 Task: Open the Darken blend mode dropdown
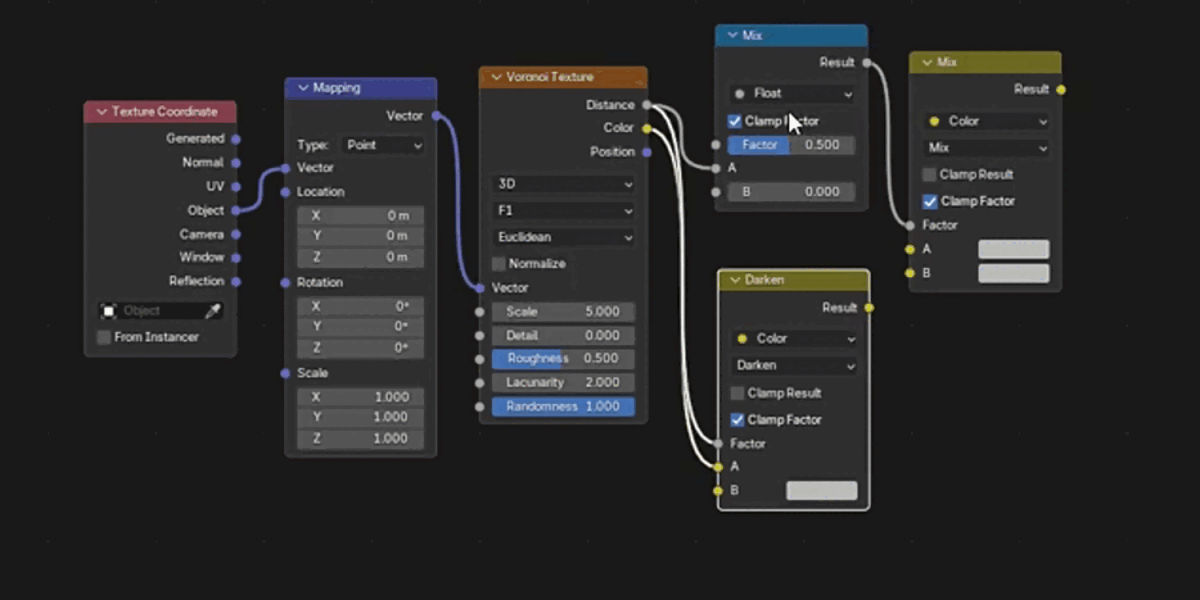pos(794,365)
